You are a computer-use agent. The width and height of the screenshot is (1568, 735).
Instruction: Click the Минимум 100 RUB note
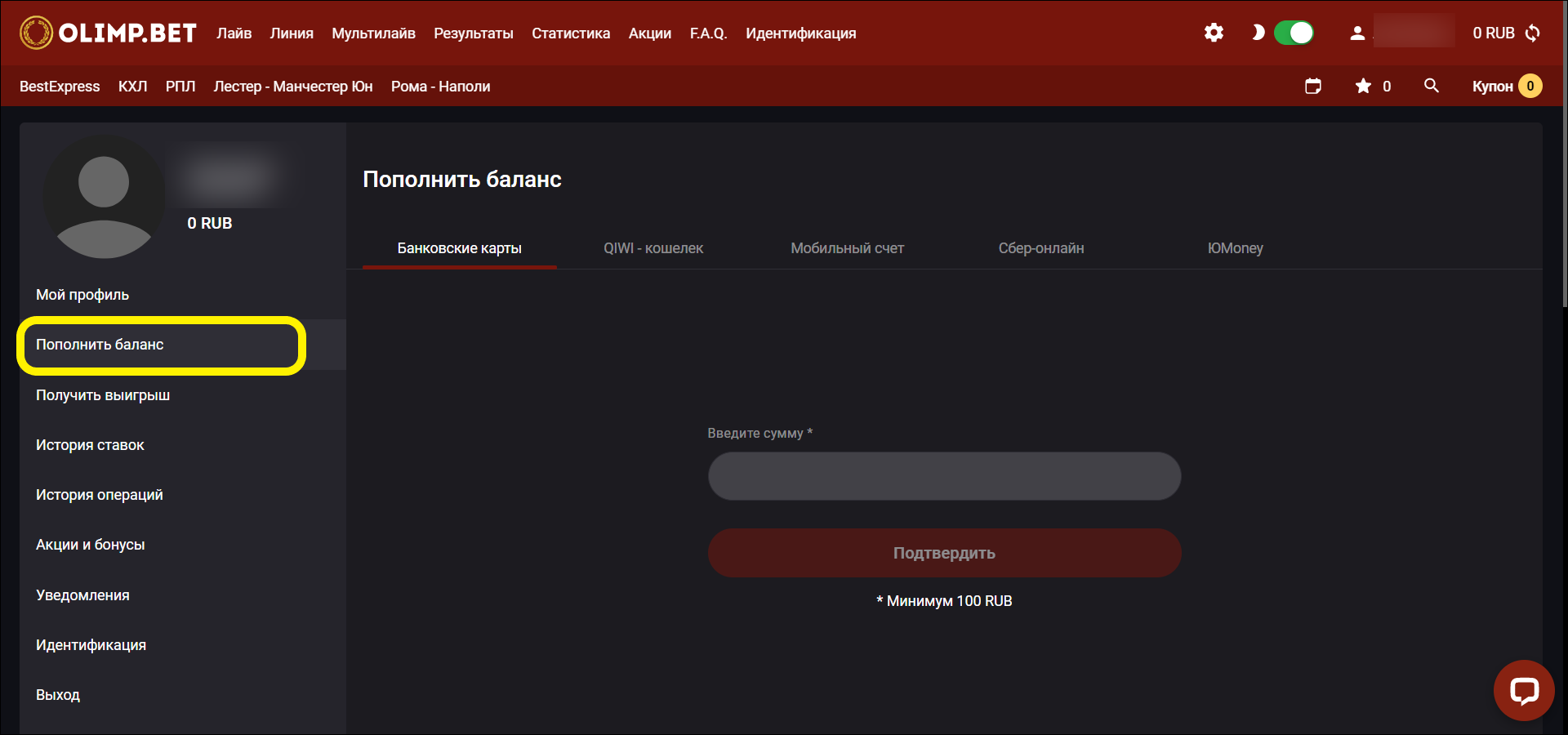click(944, 601)
